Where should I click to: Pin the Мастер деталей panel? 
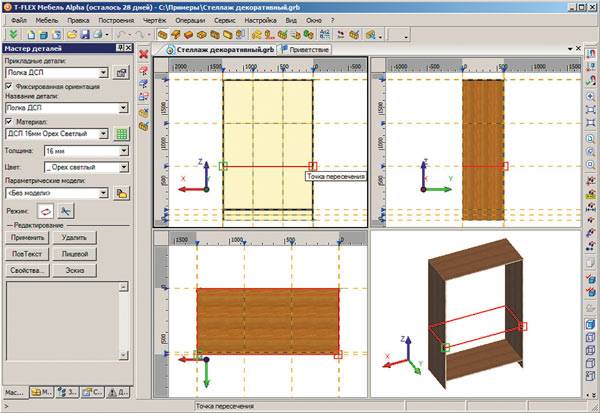pyautogui.click(x=120, y=48)
